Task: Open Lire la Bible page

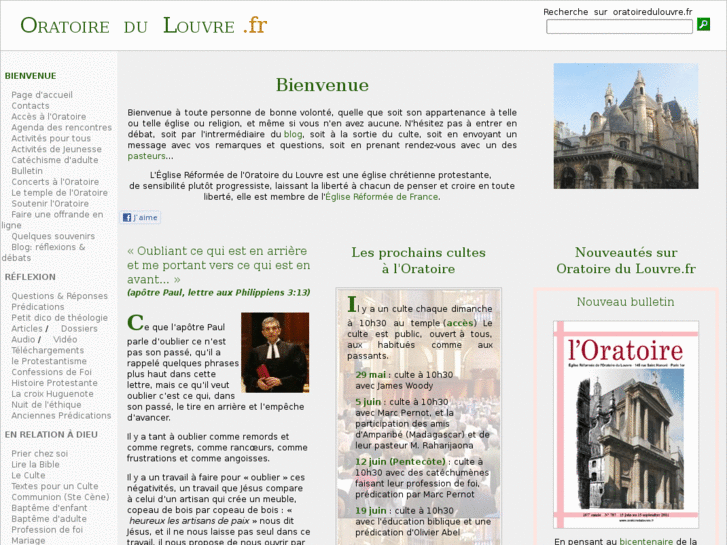Action: click(36, 464)
